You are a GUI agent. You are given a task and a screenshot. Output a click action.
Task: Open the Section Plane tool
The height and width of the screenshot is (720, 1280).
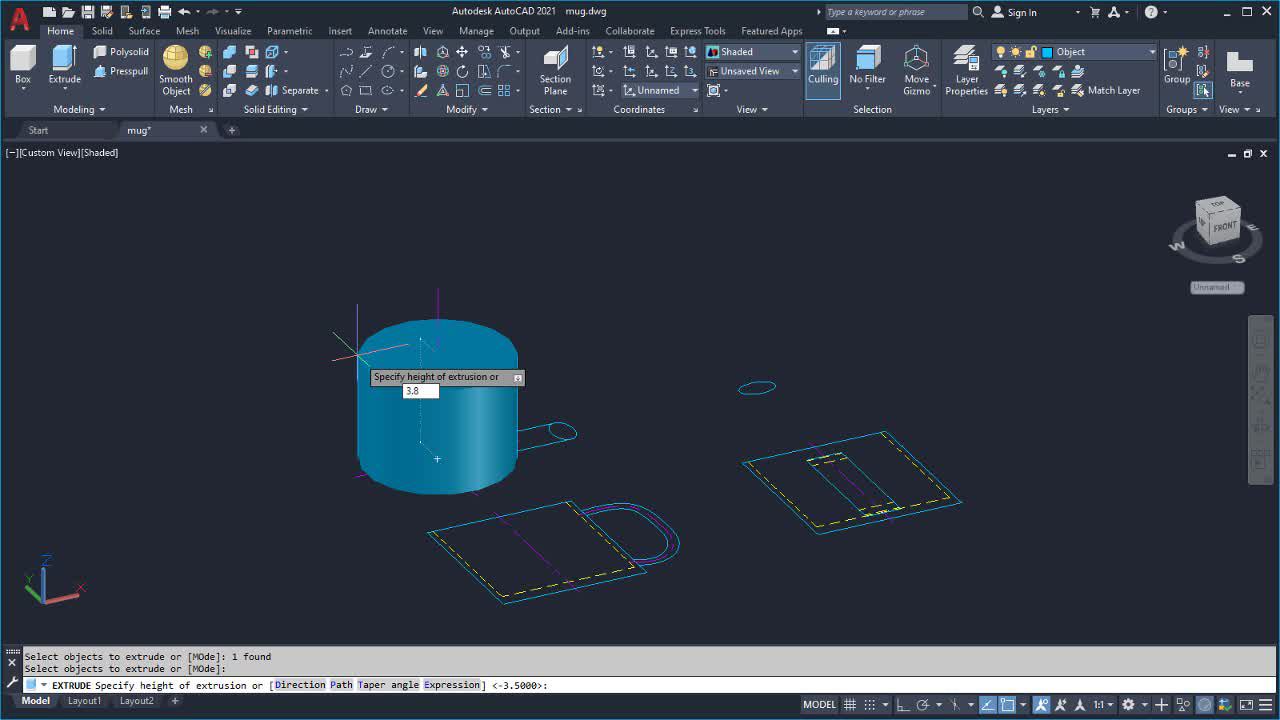pos(555,70)
